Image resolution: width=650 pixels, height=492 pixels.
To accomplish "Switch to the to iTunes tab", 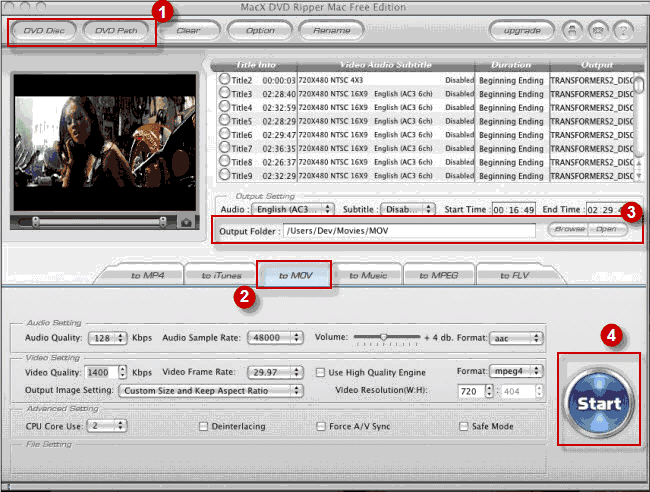I will (x=221, y=275).
